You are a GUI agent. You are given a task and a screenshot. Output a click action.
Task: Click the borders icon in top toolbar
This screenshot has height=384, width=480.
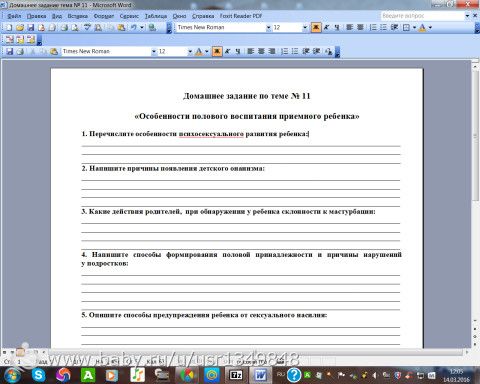[x=406, y=28]
